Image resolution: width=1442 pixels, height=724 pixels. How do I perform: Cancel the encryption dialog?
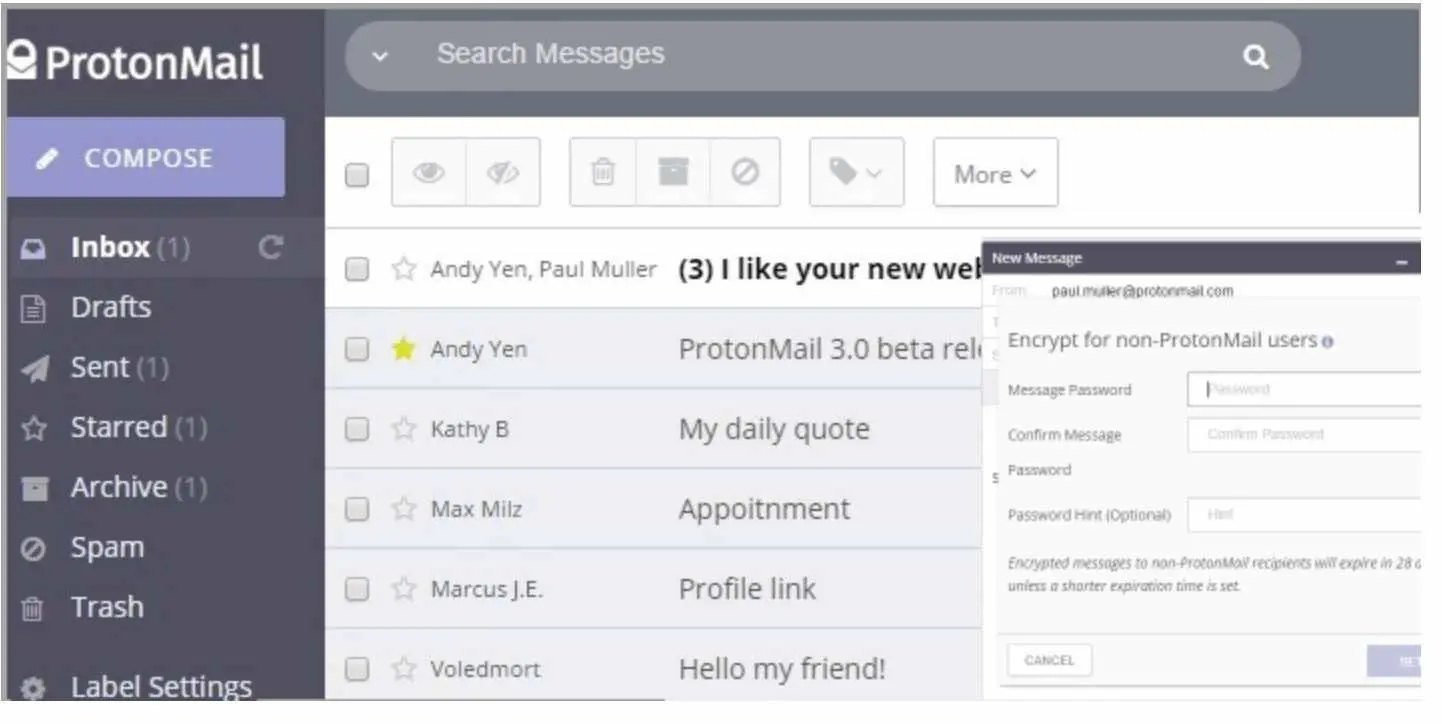(x=1049, y=660)
